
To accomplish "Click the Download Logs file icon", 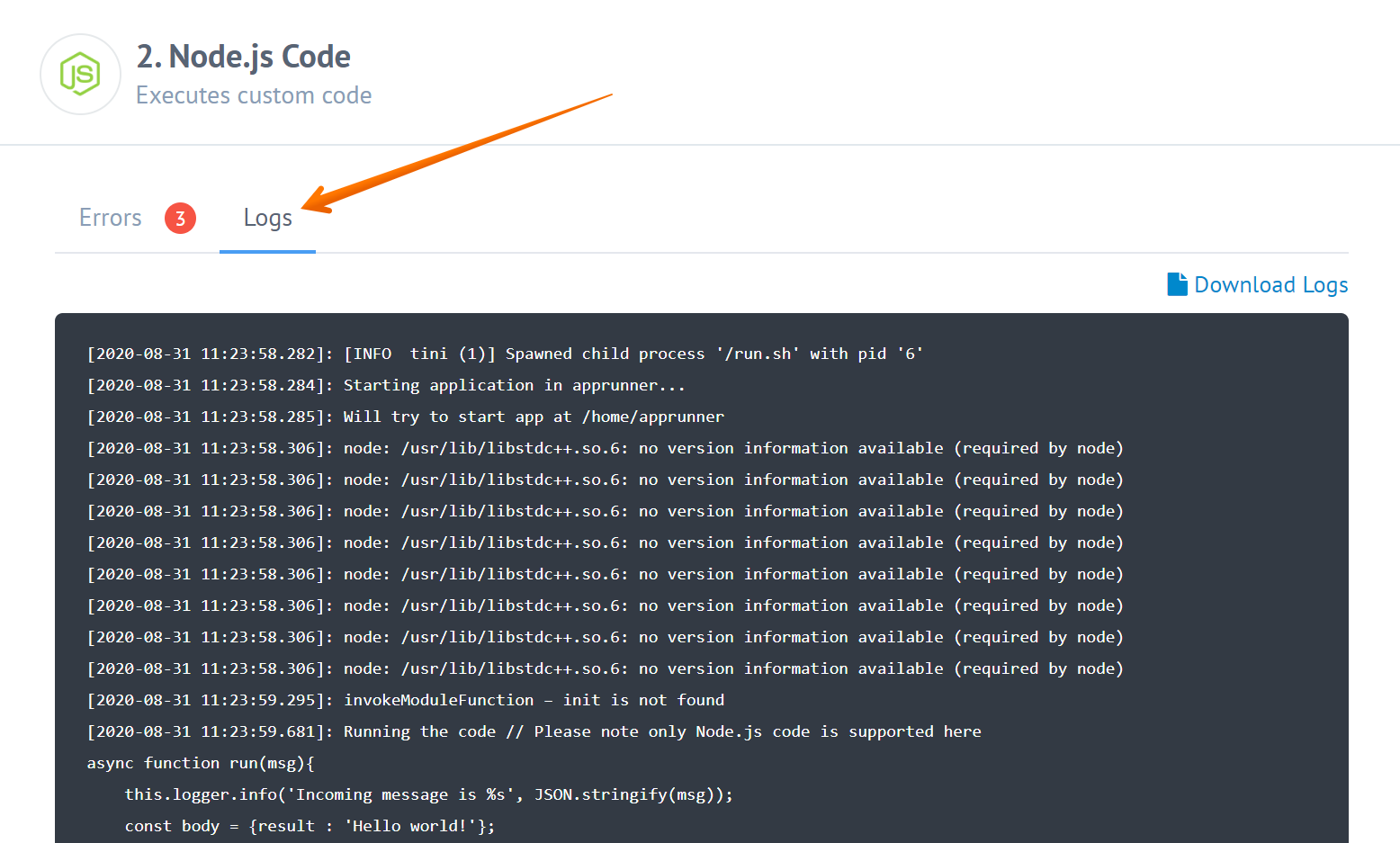I will [1177, 284].
